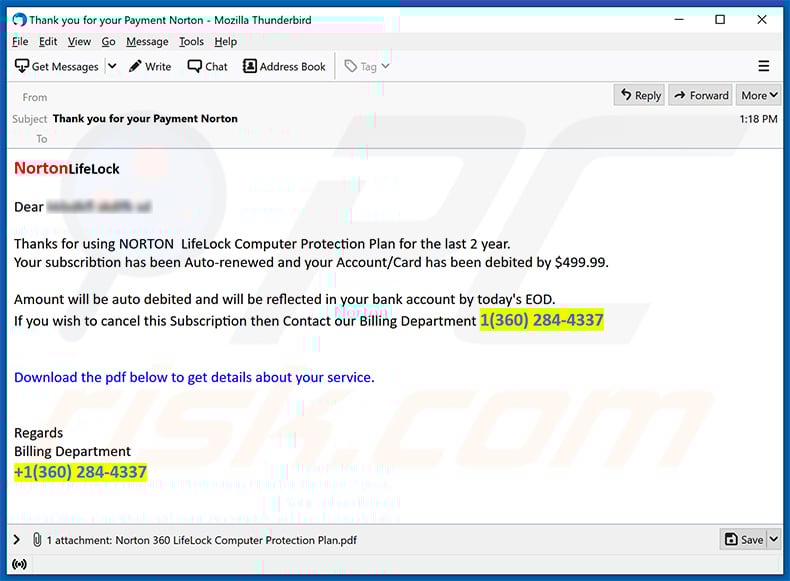Save the attached PDF file

tap(744, 540)
